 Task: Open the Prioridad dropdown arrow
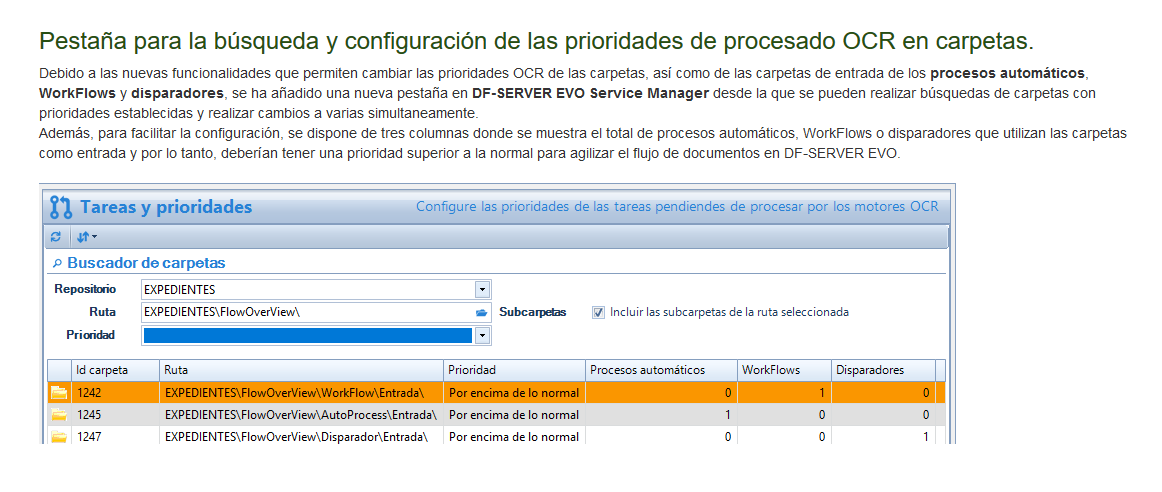[482, 335]
